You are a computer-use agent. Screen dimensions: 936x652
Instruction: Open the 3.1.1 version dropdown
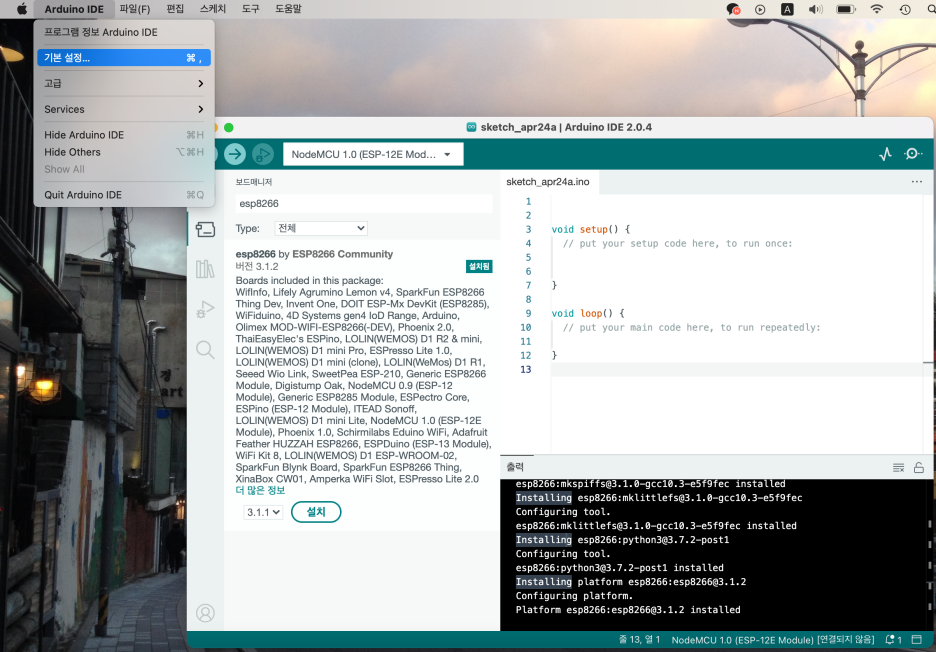point(263,512)
